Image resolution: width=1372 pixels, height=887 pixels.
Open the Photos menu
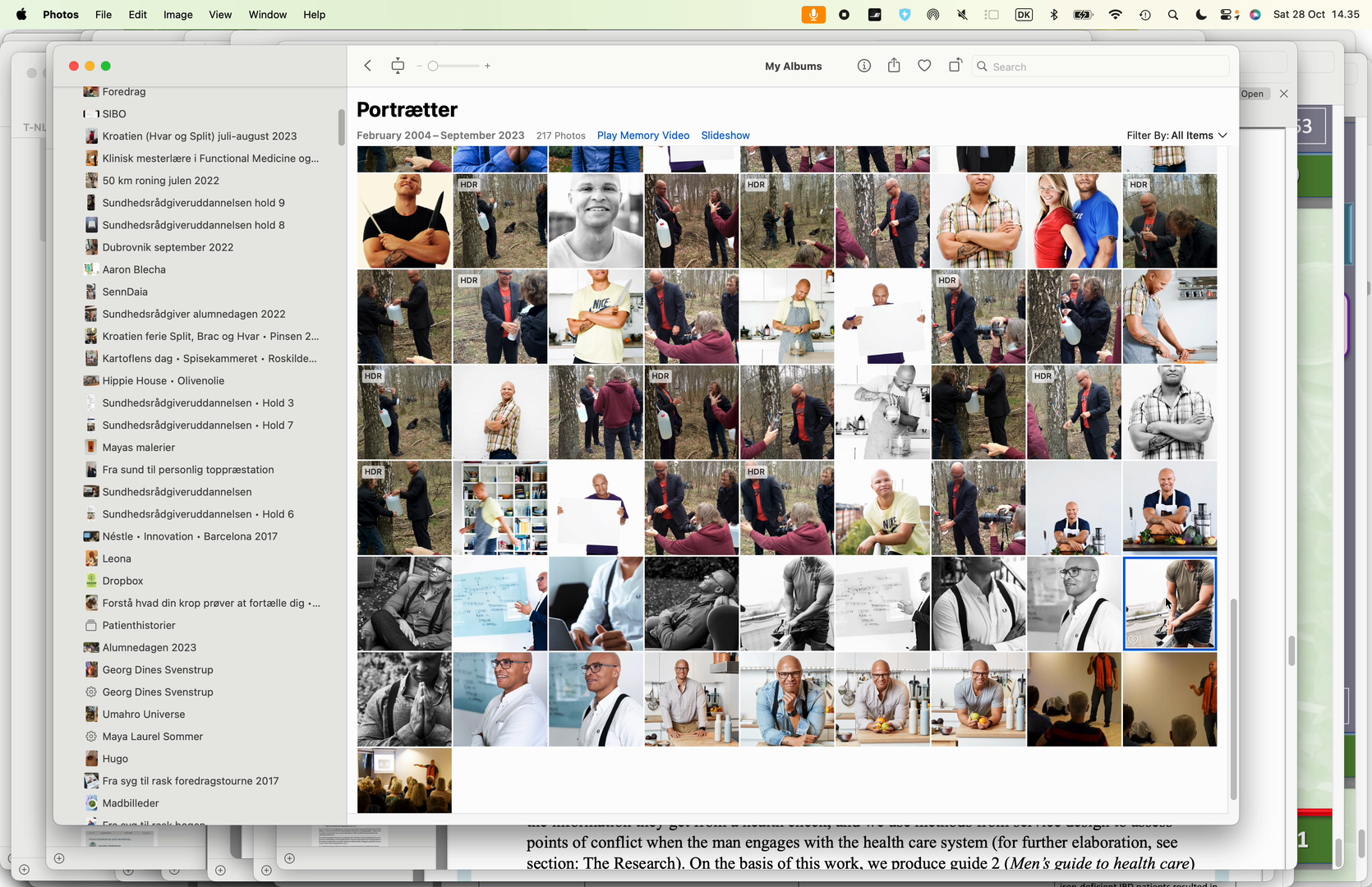tap(61, 15)
